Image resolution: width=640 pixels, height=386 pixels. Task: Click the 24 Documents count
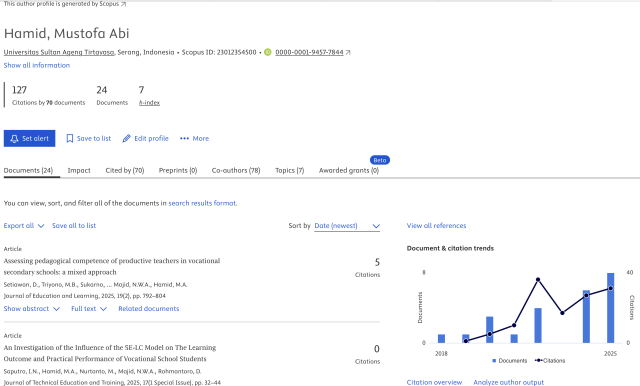[x=102, y=90]
